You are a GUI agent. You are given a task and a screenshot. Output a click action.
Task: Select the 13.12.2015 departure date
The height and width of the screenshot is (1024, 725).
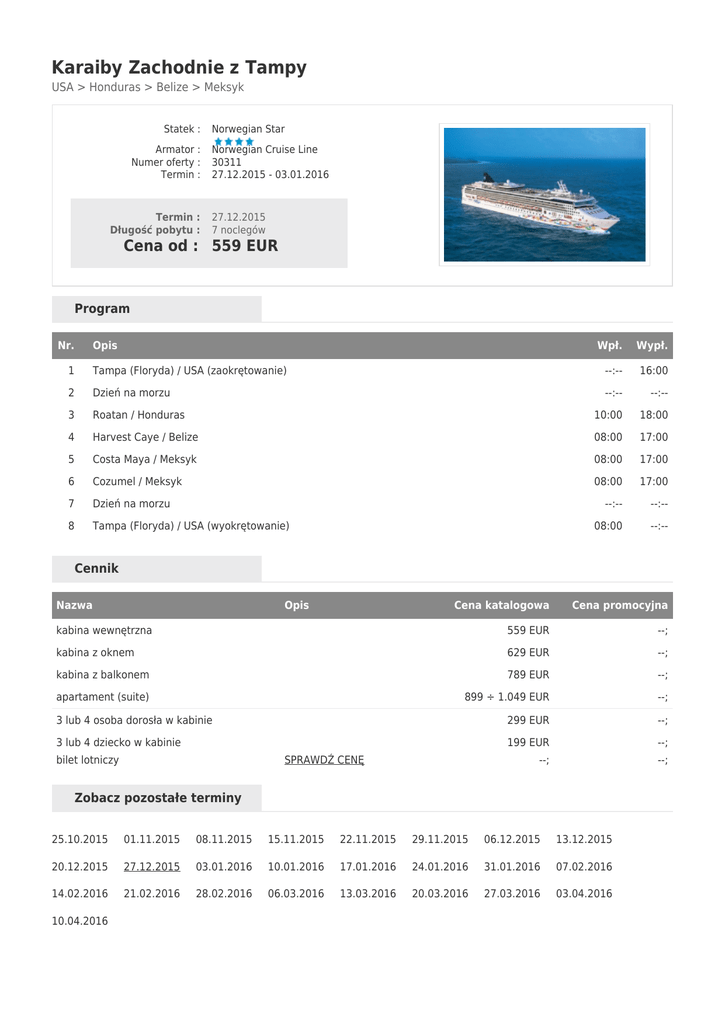pos(584,840)
